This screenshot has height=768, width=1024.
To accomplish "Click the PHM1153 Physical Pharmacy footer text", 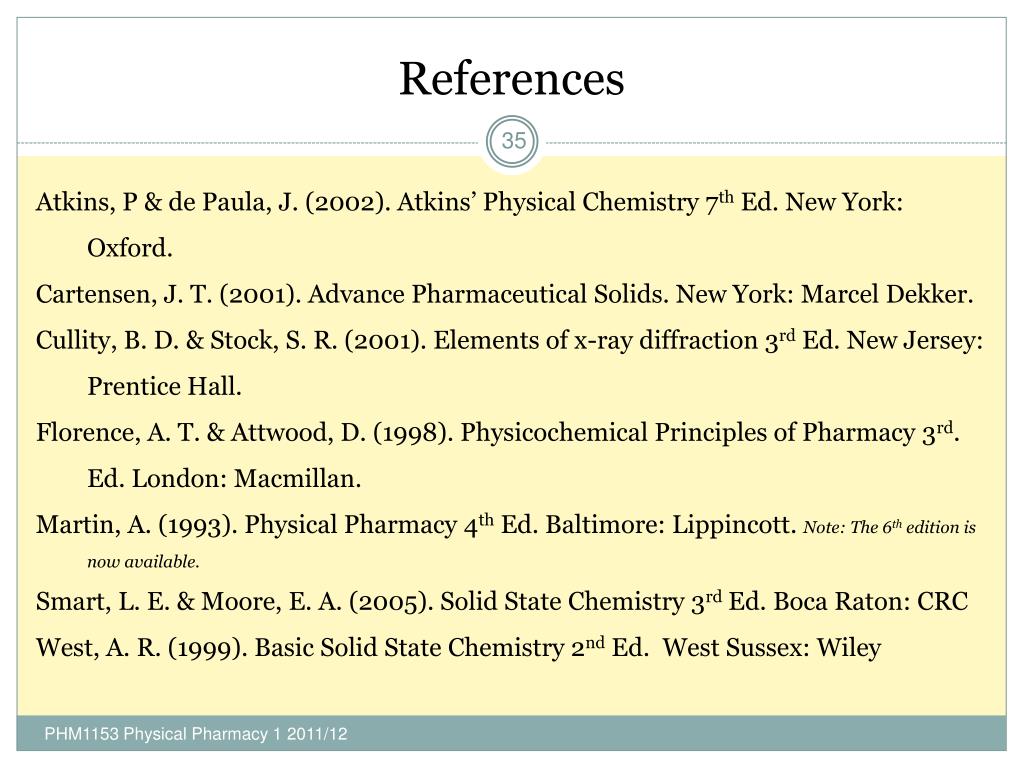I will coord(196,734).
